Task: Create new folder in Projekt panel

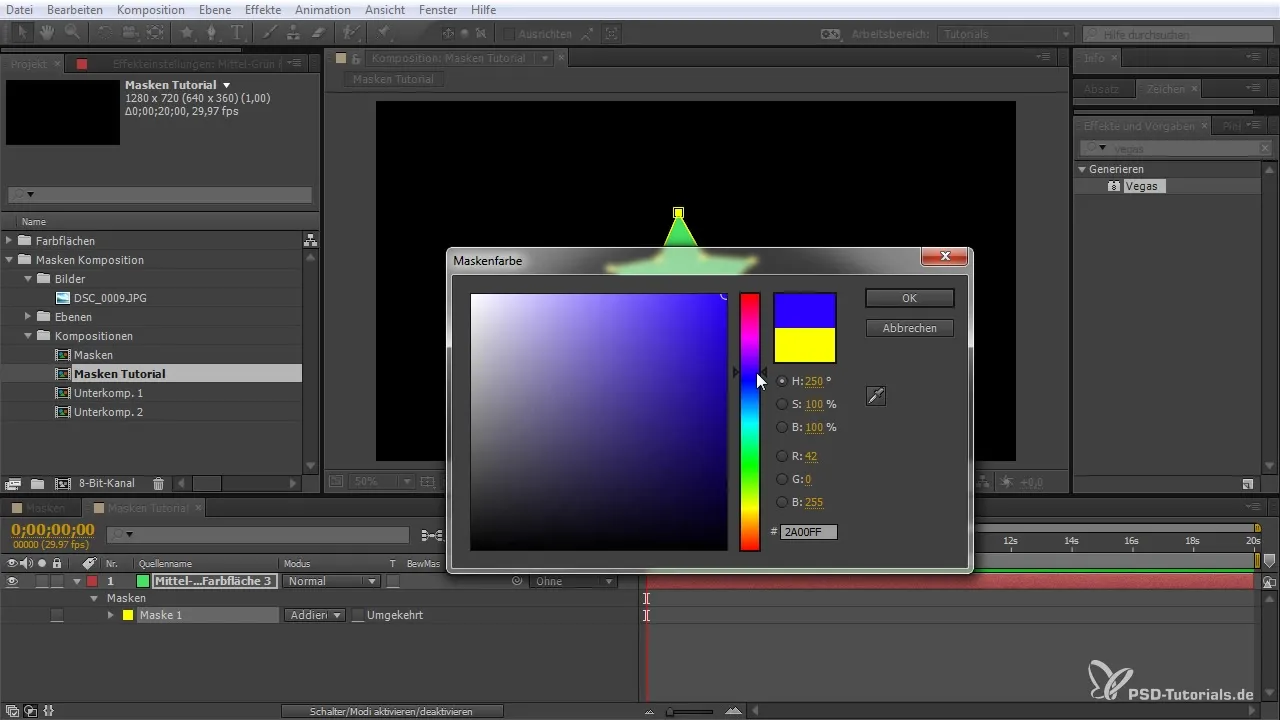Action: click(37, 483)
